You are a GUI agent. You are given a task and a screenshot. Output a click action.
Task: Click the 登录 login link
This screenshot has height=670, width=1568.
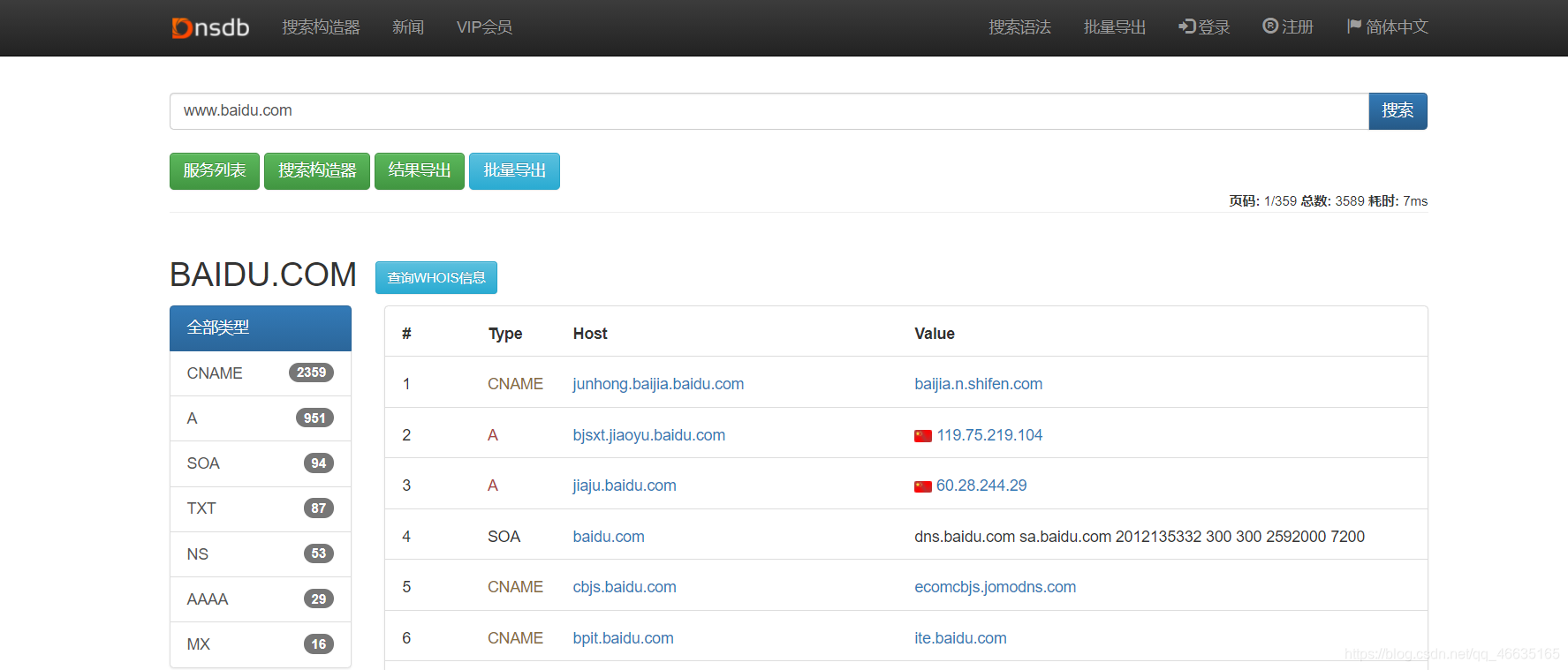[x=1204, y=27]
